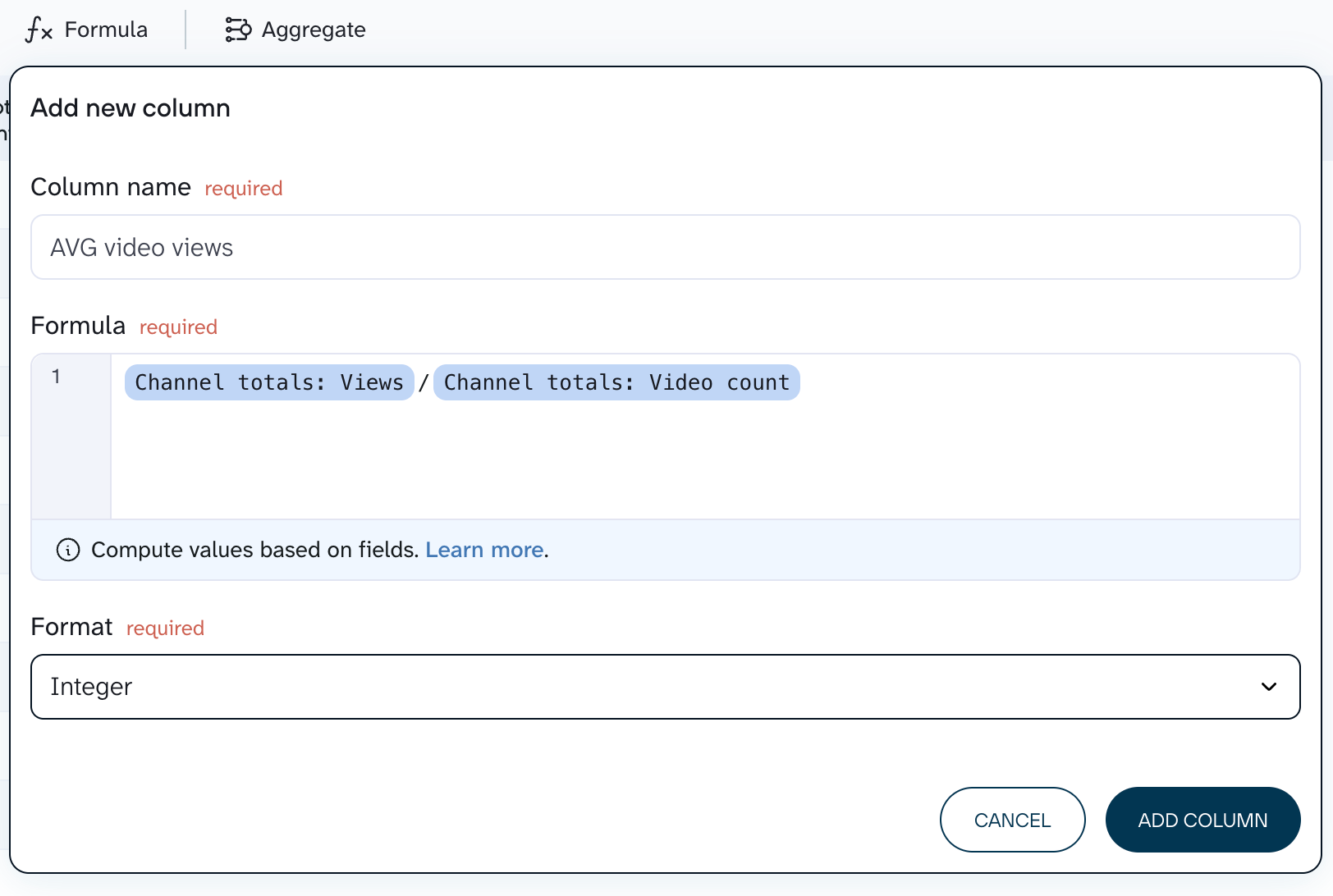
Task: Click the Format field label
Action: [71, 627]
